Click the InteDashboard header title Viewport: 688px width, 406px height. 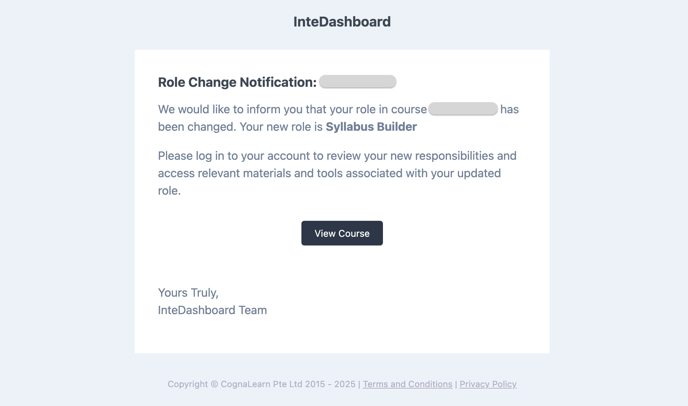pos(342,22)
